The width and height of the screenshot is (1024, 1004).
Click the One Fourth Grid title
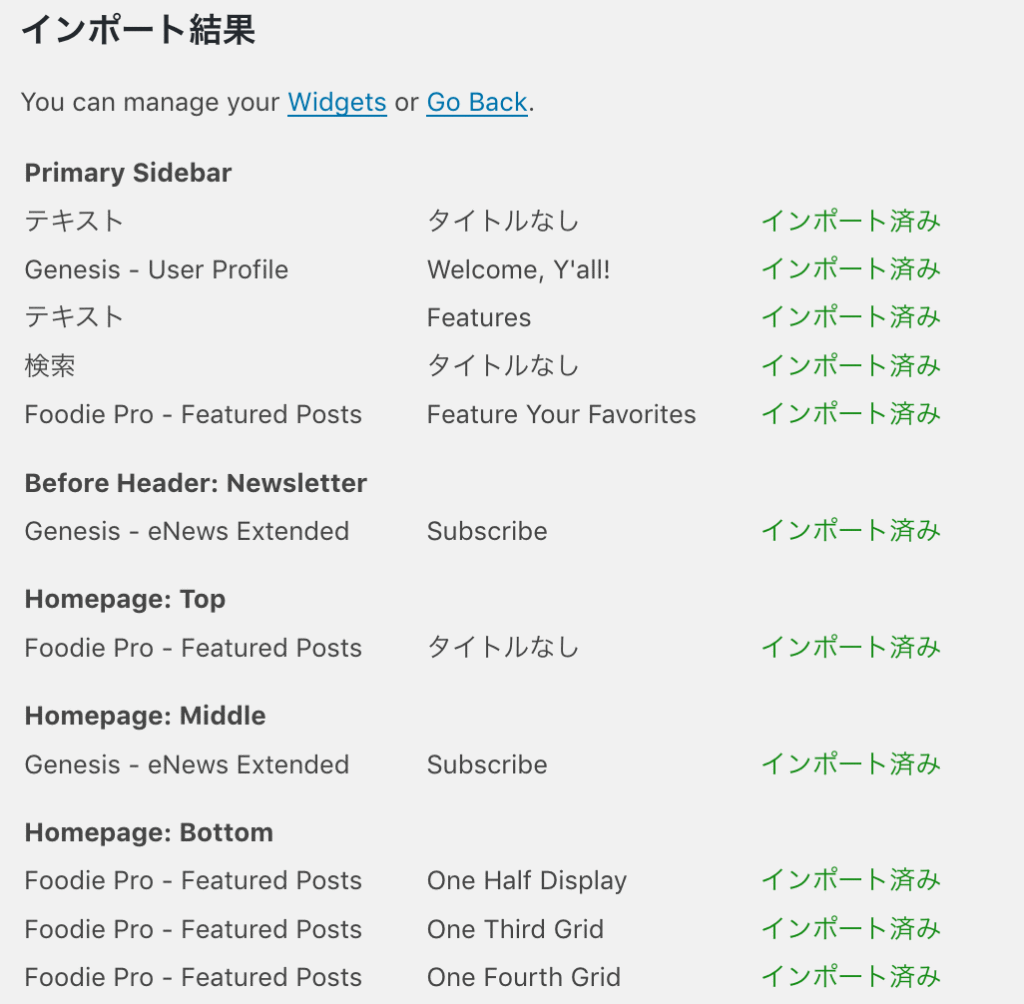524,978
